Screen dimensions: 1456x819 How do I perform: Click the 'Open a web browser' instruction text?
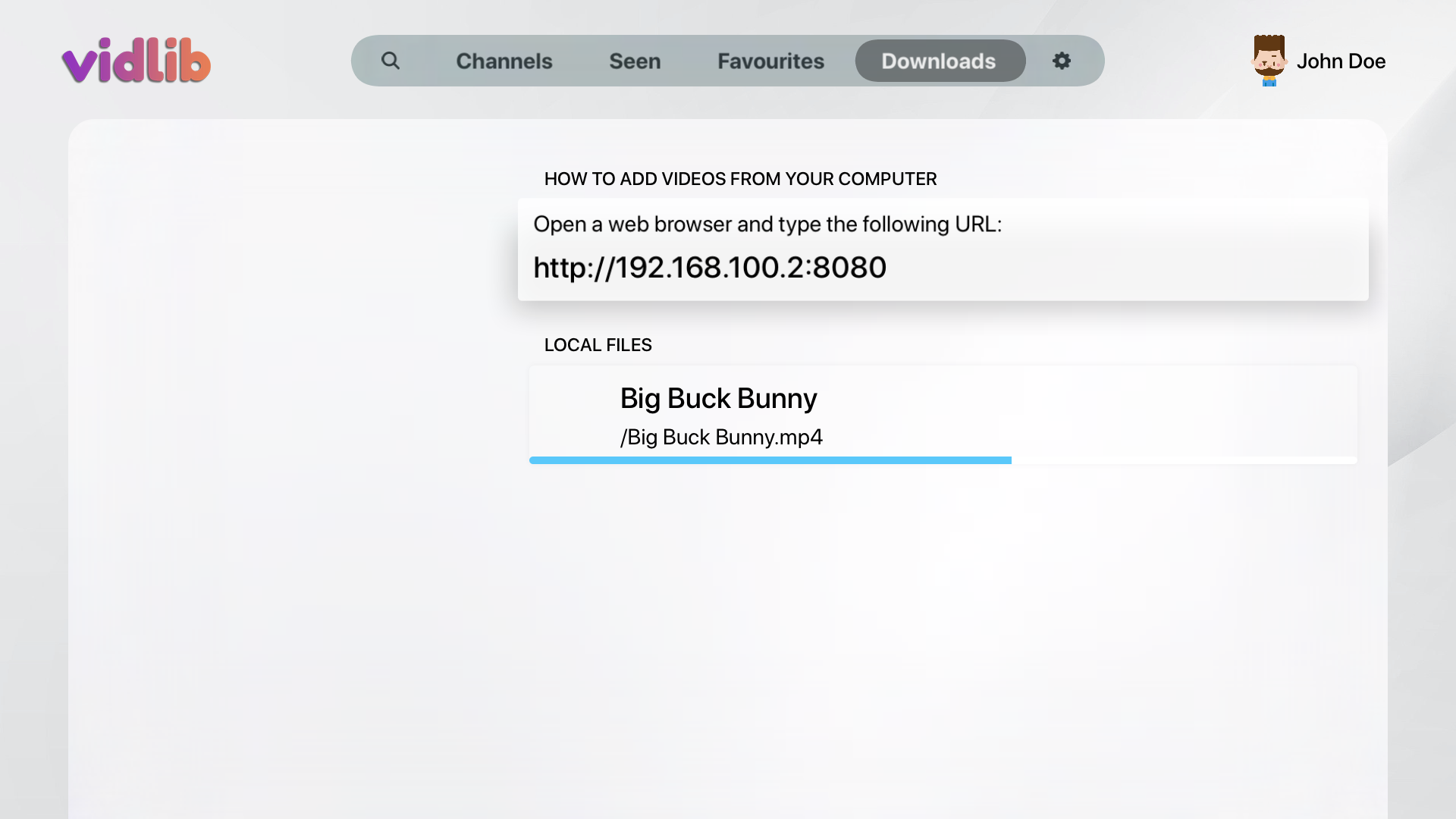767,224
